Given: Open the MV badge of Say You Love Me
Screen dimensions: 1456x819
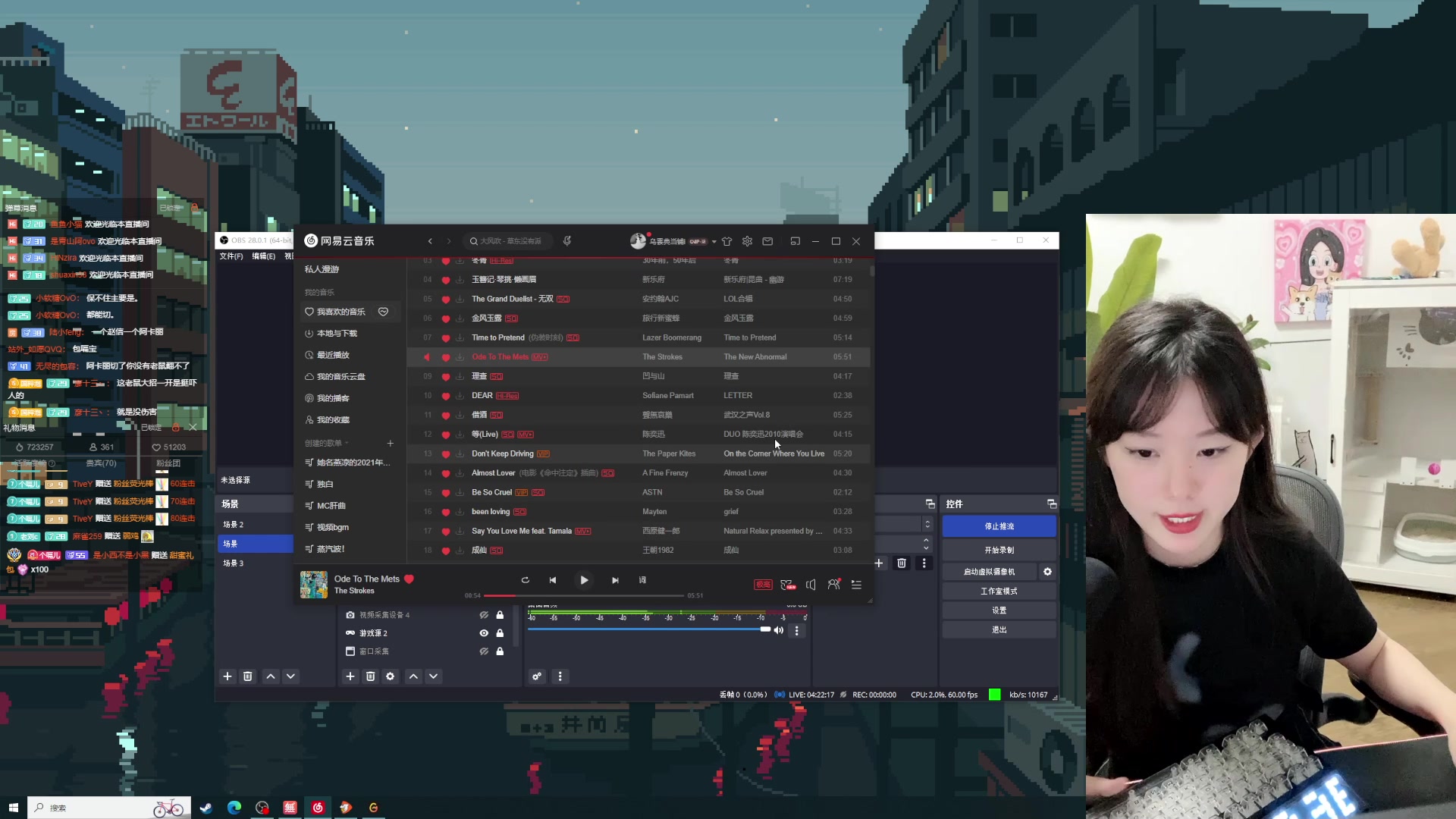Looking at the screenshot, I should (582, 531).
